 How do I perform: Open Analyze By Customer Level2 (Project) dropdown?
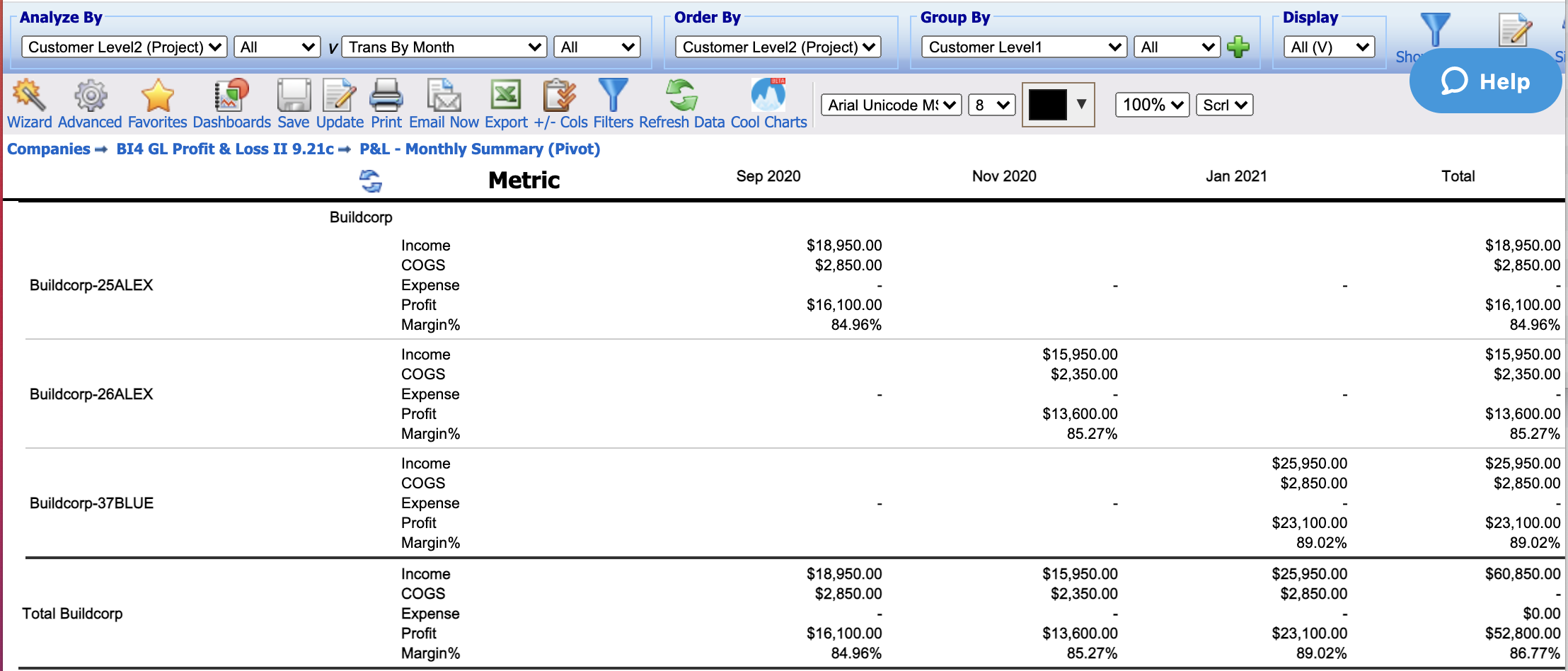[125, 47]
